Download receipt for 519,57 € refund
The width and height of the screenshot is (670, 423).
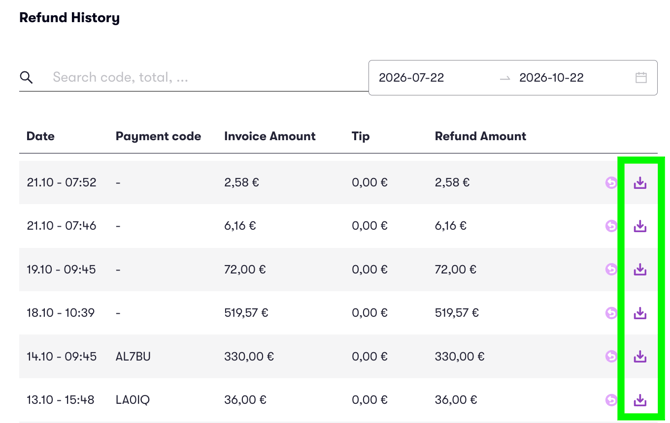click(640, 313)
